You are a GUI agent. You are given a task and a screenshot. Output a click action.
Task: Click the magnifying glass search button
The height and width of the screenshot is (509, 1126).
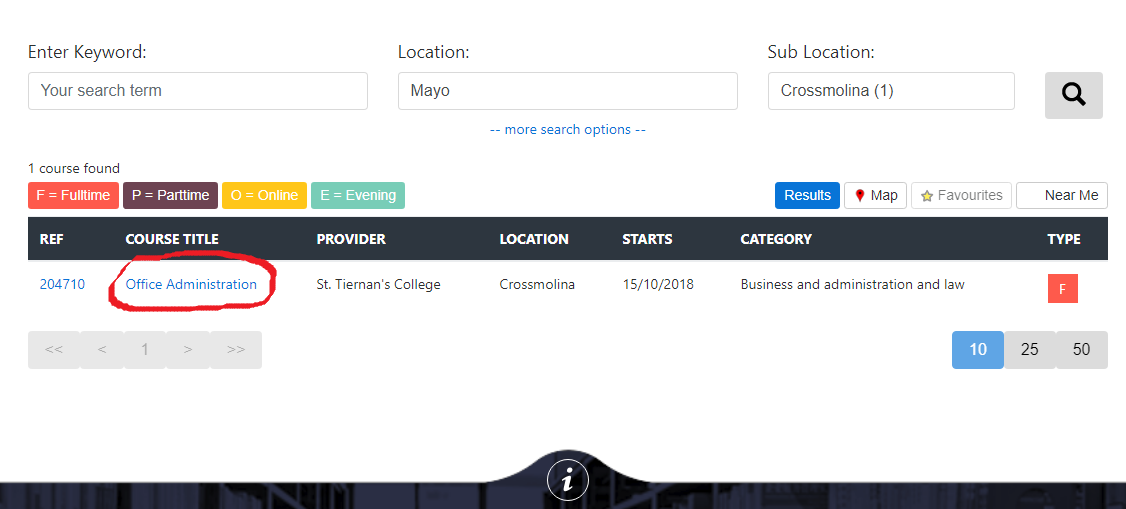1074,95
